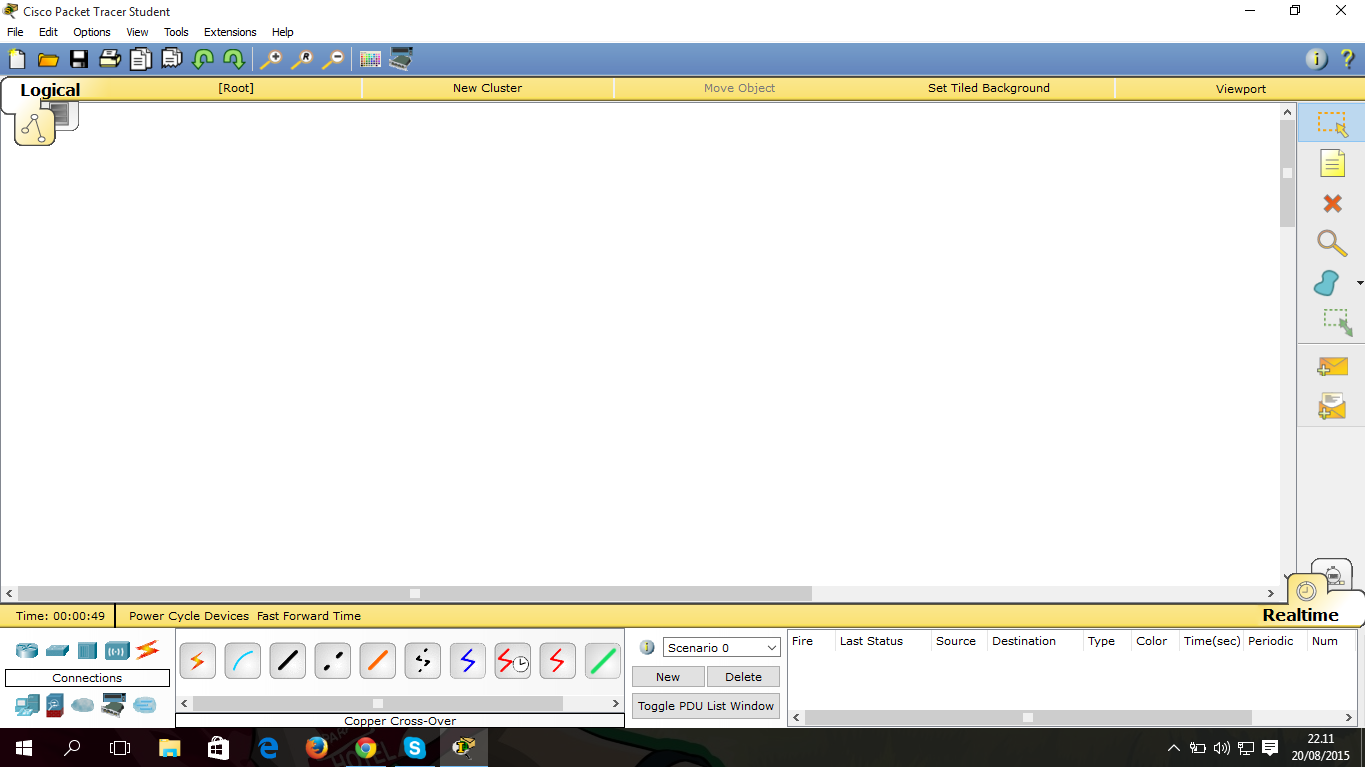Screen dimensions: 1365x767
Task: Open the Scenario 0 dropdown
Action: point(721,648)
